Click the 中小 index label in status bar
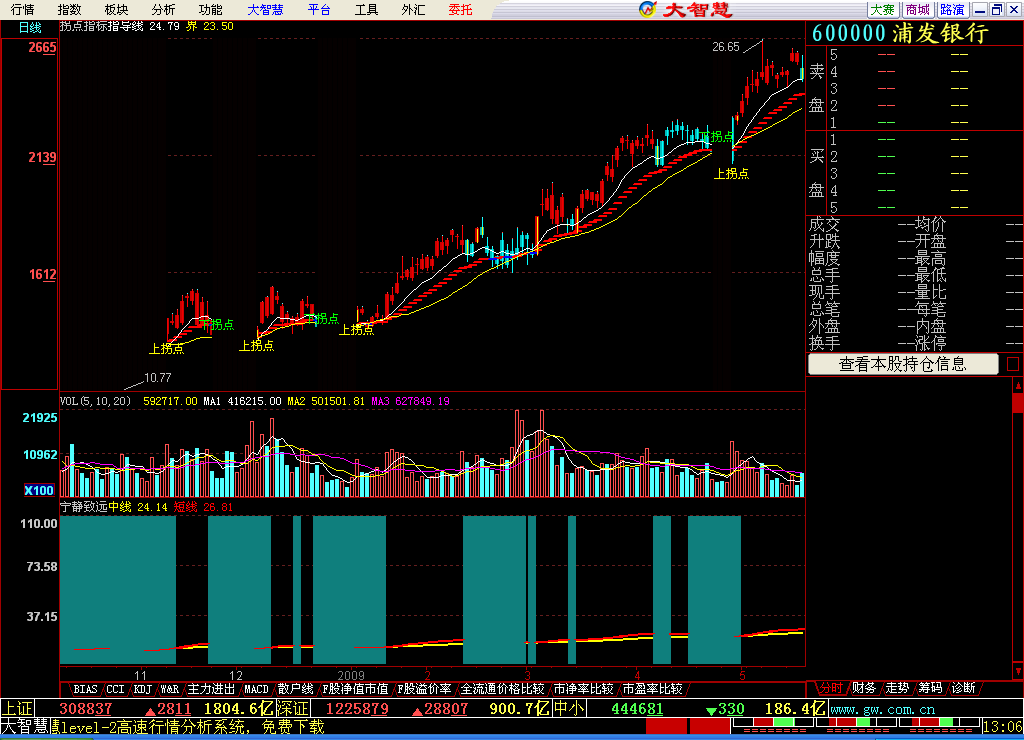 click(x=568, y=709)
